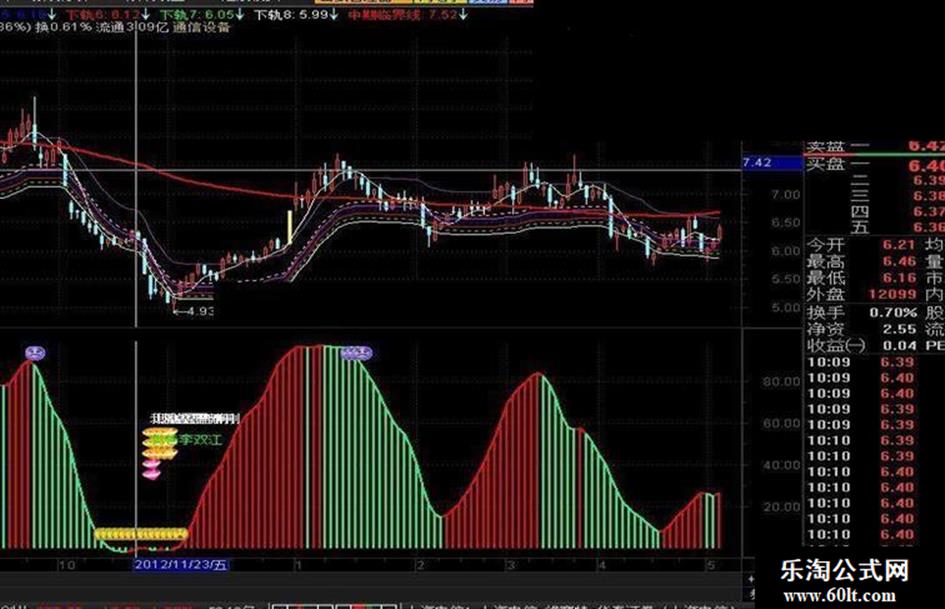
Task: Click the 2012/11/23/五 date cursor label
Action: point(180,565)
